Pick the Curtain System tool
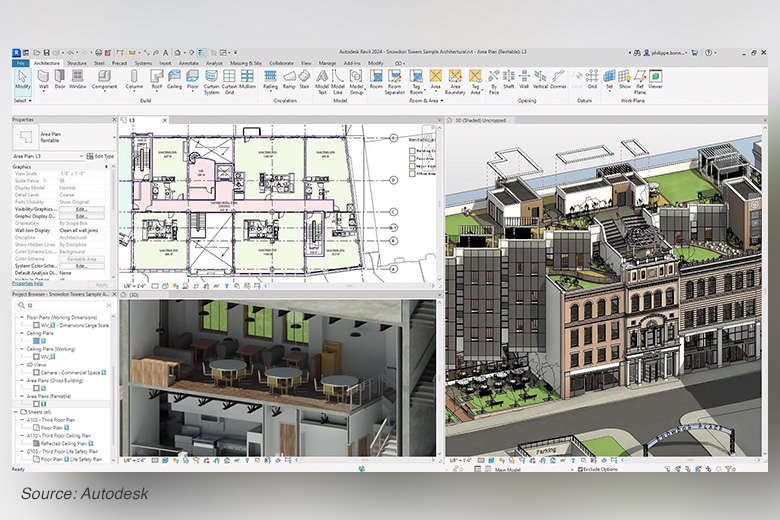Image resolution: width=780 pixels, height=520 pixels. click(211, 82)
